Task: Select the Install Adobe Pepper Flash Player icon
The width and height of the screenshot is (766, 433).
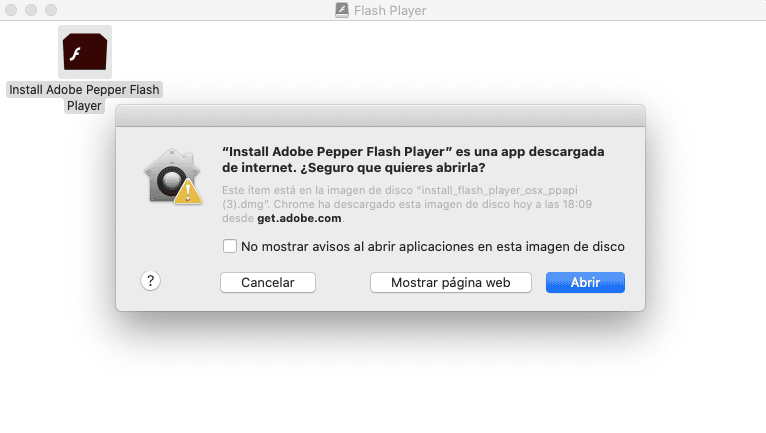Action: 85,52
